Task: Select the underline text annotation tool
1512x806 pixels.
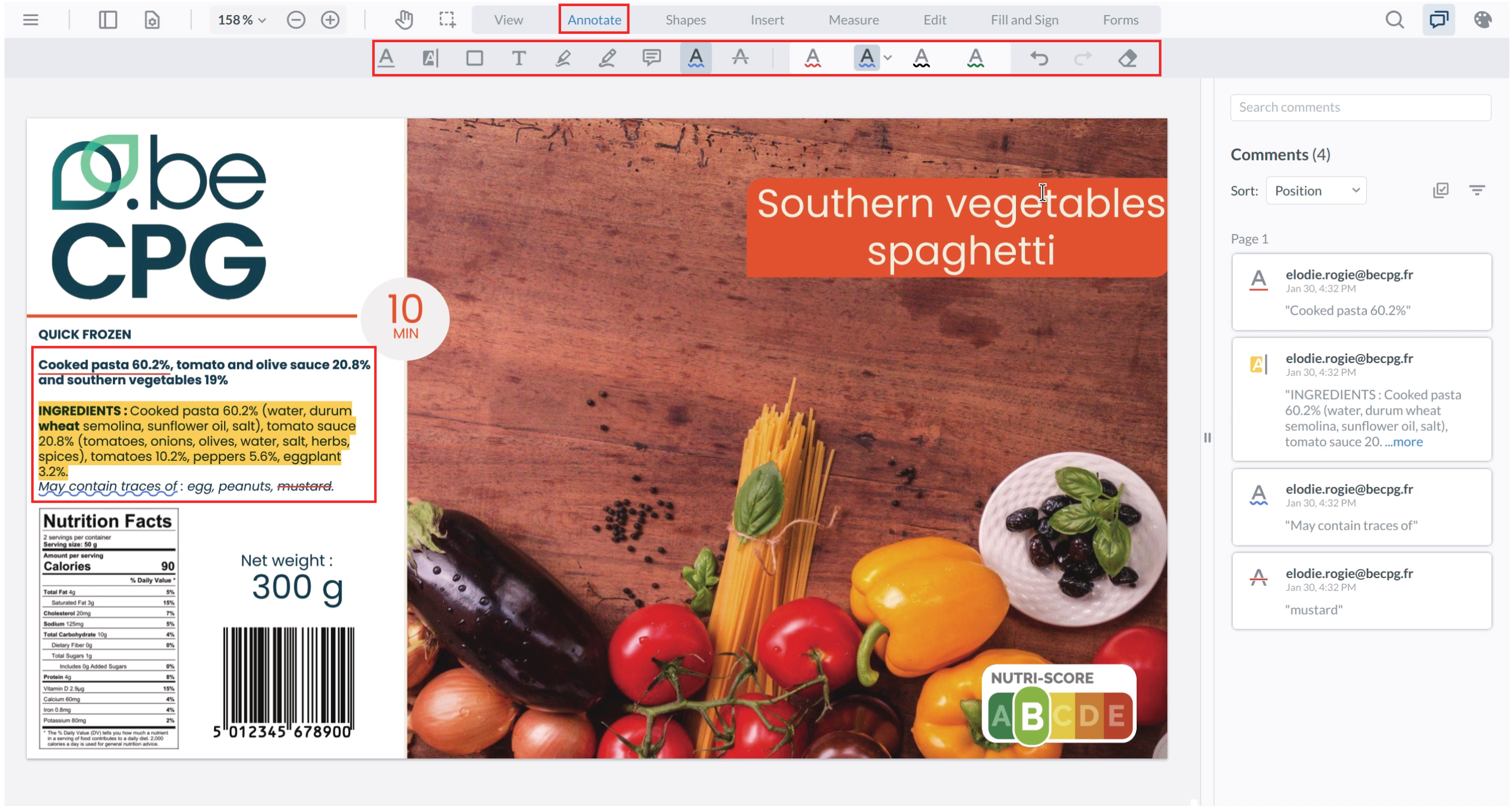Action: [386, 57]
